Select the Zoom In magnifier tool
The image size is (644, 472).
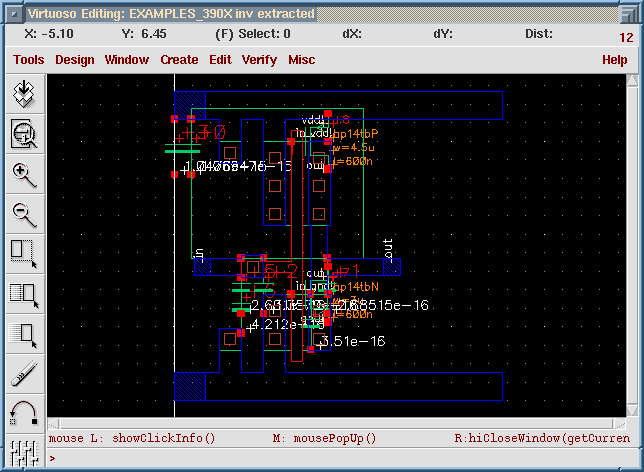(24, 174)
